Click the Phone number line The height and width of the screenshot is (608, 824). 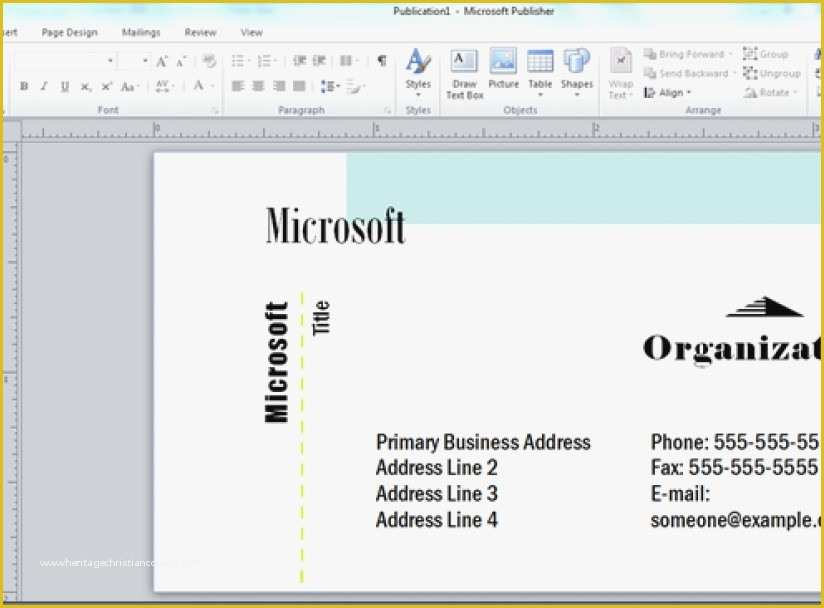coord(736,442)
